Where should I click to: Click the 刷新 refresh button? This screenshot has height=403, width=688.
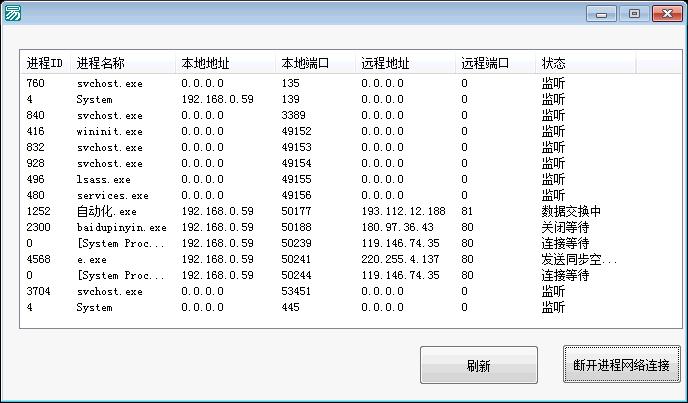tap(479, 365)
